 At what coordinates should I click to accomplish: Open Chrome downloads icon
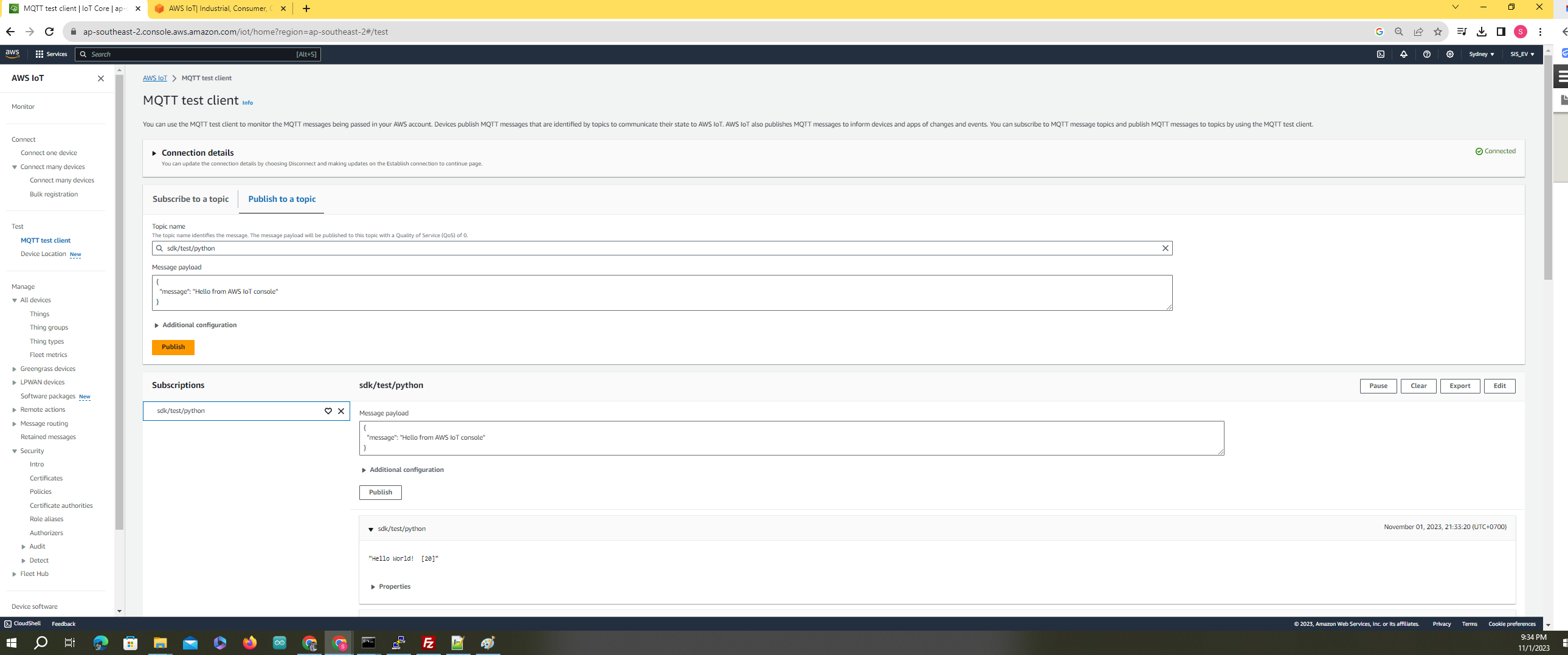1482,32
